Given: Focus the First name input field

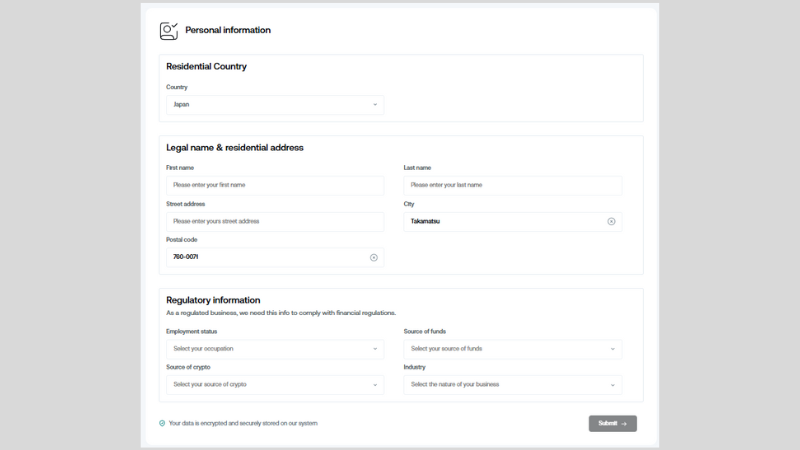Looking at the screenshot, I should tap(275, 185).
